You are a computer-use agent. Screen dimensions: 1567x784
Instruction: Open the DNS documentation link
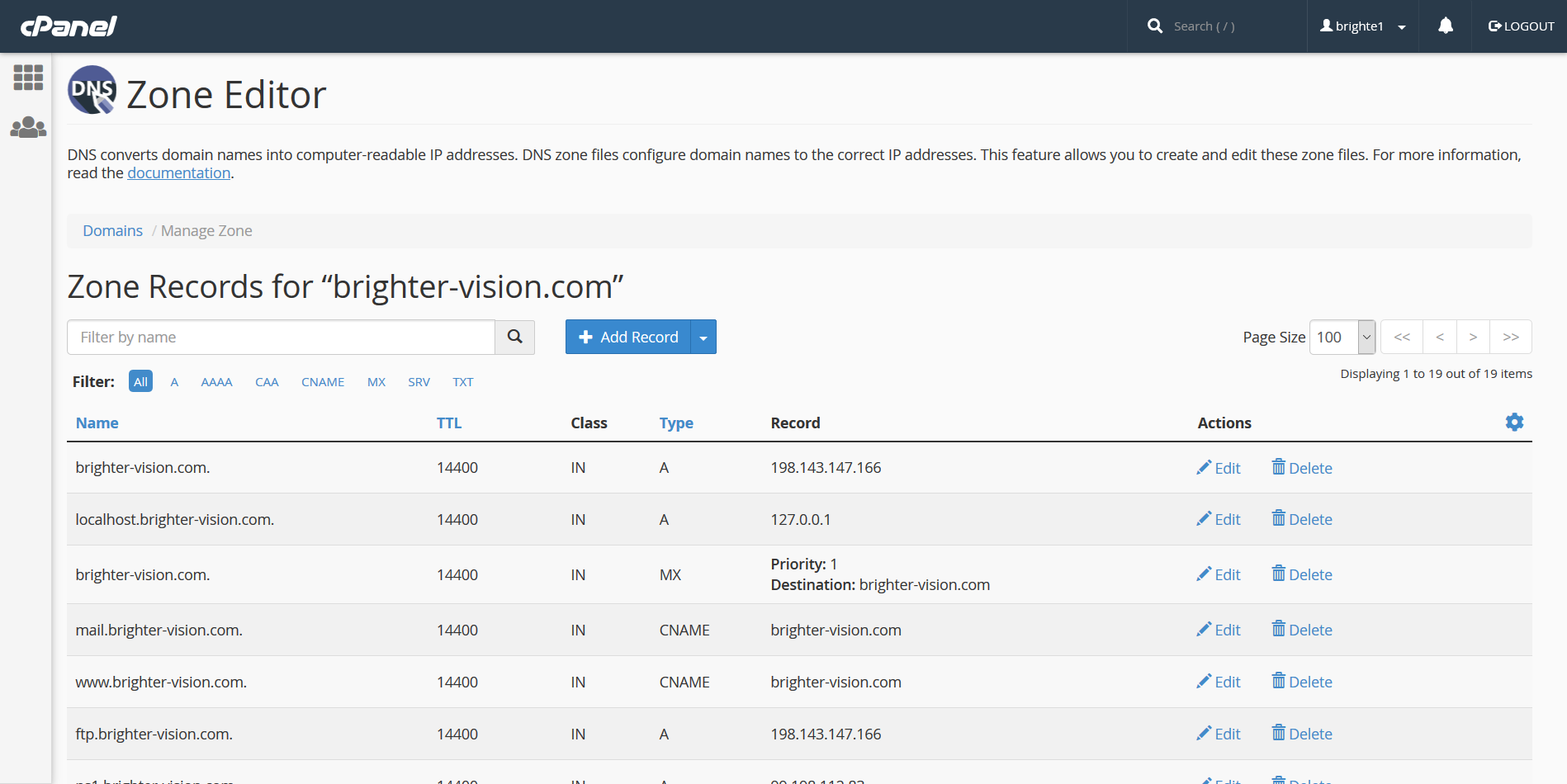click(x=178, y=172)
